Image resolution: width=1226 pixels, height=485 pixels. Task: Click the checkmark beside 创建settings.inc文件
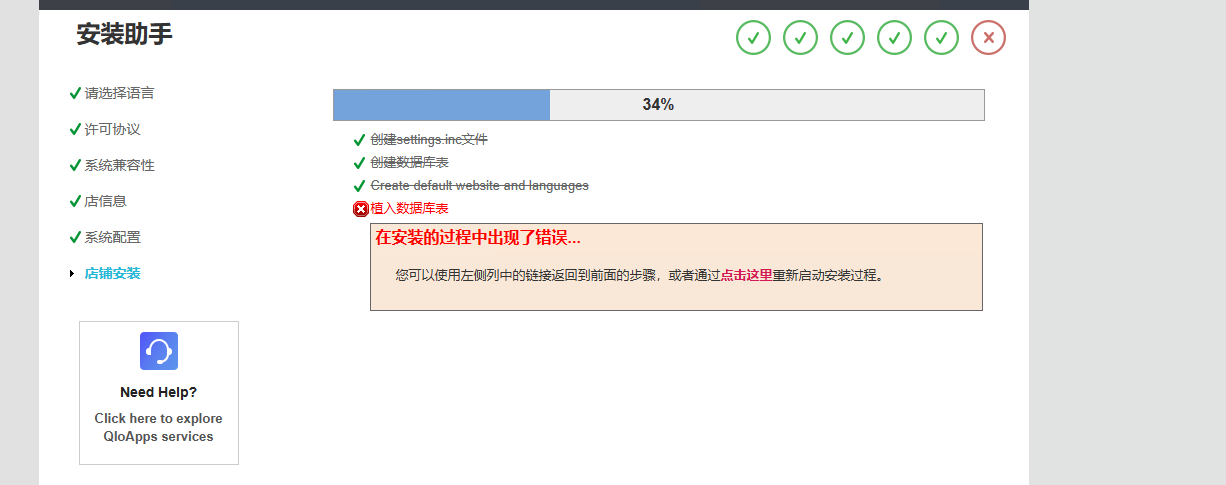point(360,140)
